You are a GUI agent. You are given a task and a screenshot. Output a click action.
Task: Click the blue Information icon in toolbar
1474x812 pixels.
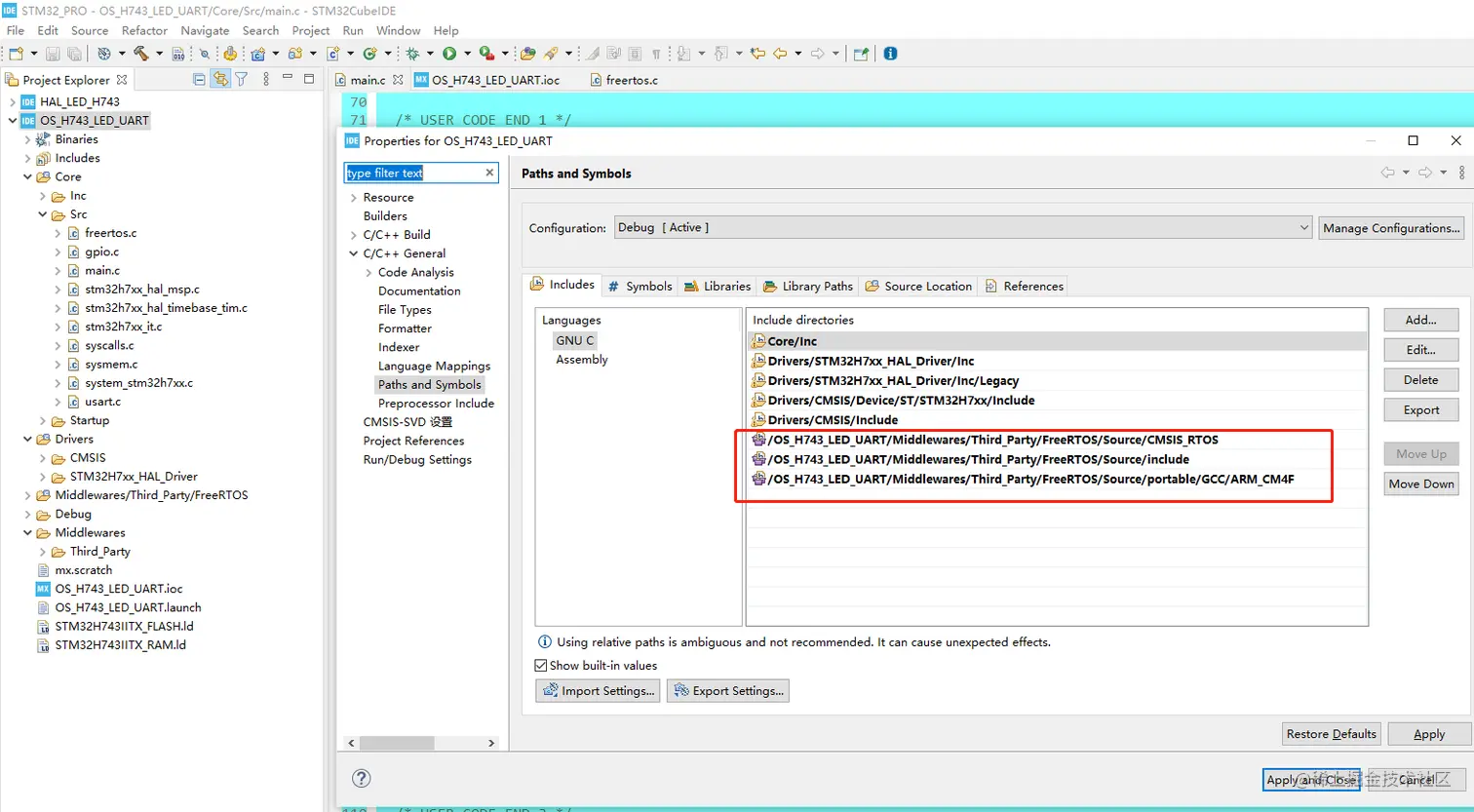(890, 54)
